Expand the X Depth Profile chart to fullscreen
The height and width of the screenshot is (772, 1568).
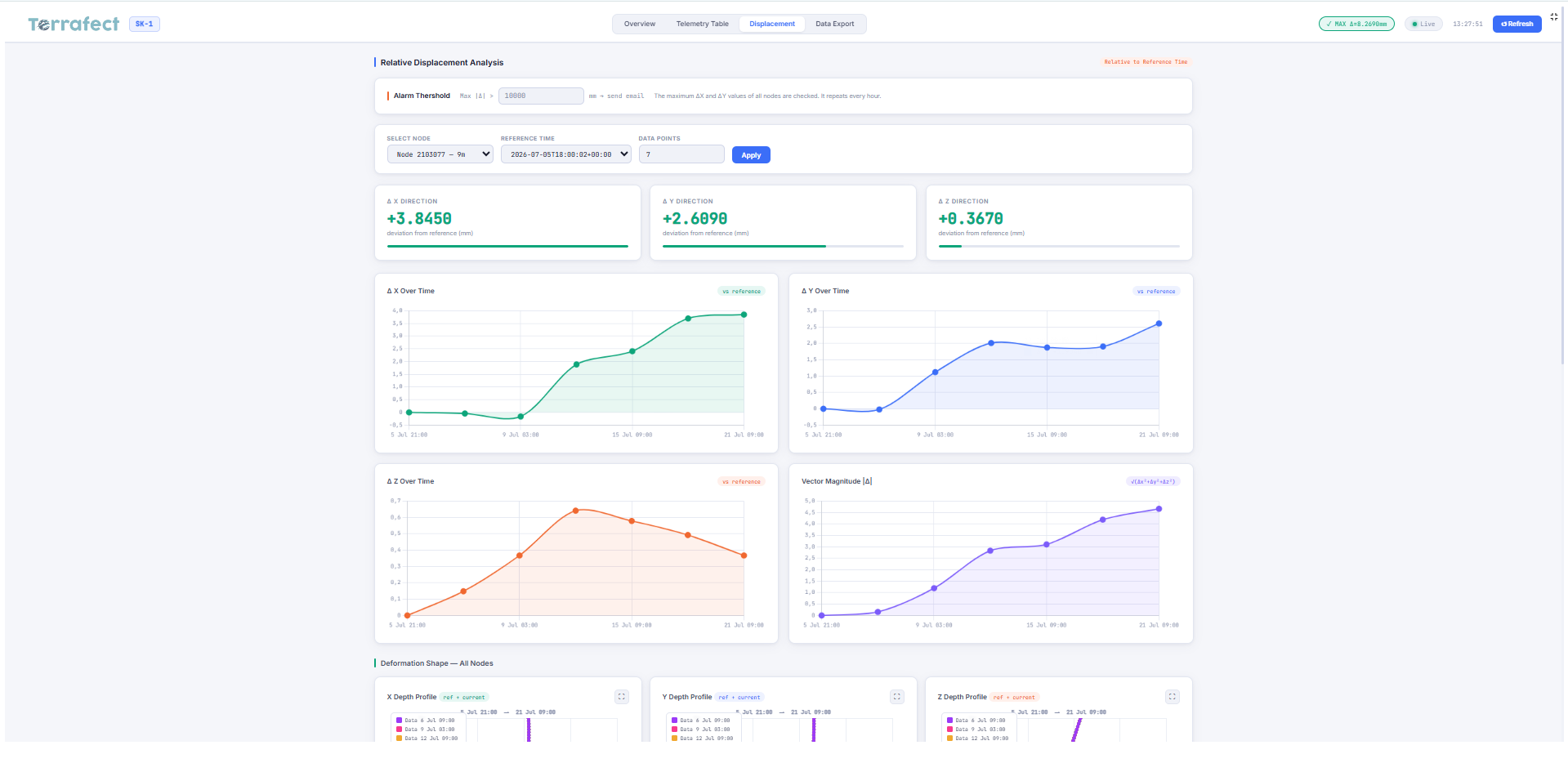(622, 697)
